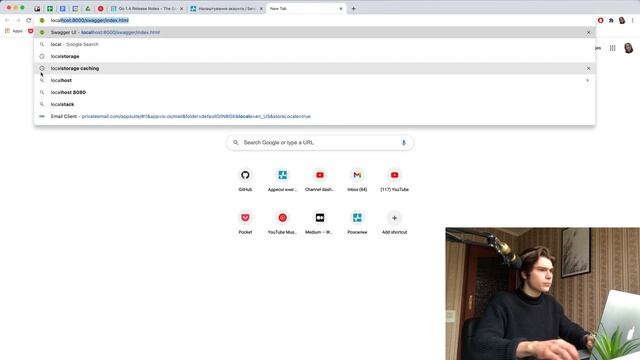Click the Search Google or type URL box
The width and height of the screenshot is (640, 360).
click(x=320, y=142)
